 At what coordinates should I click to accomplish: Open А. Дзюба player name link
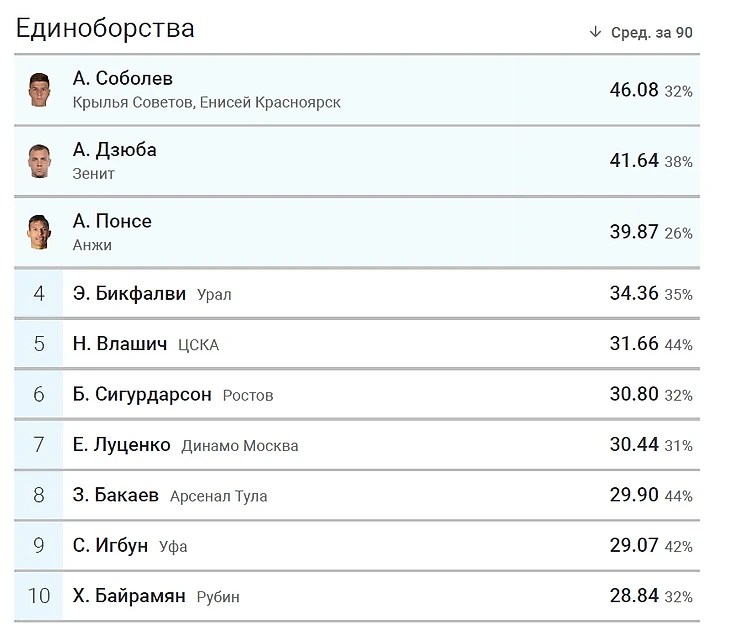(115, 150)
